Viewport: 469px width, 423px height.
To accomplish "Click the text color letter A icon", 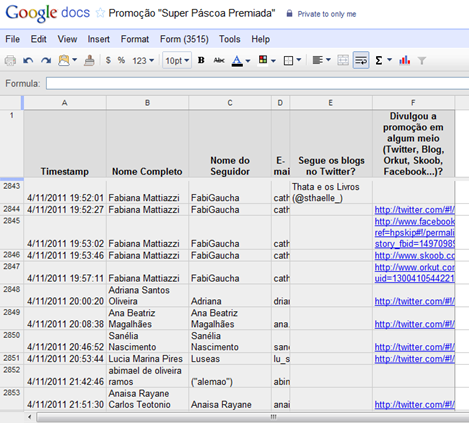I will click(x=237, y=61).
